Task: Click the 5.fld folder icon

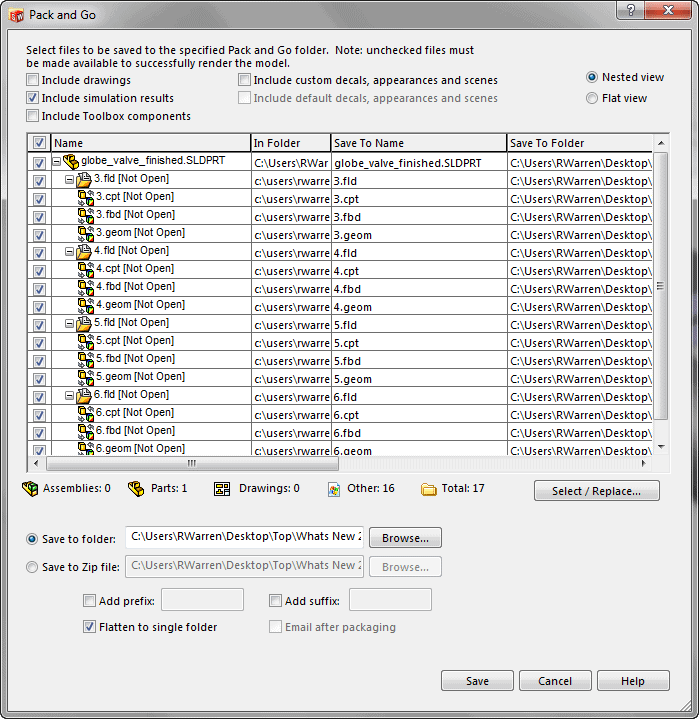Action: (84, 323)
